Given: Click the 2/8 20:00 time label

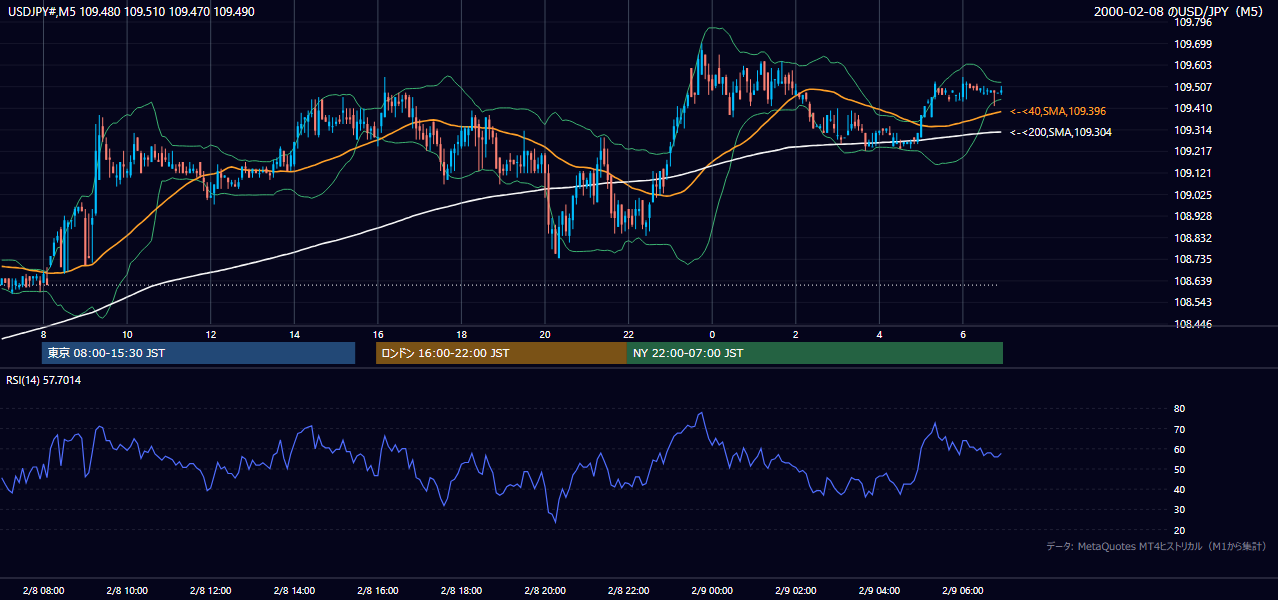Looking at the screenshot, I should point(545,590).
